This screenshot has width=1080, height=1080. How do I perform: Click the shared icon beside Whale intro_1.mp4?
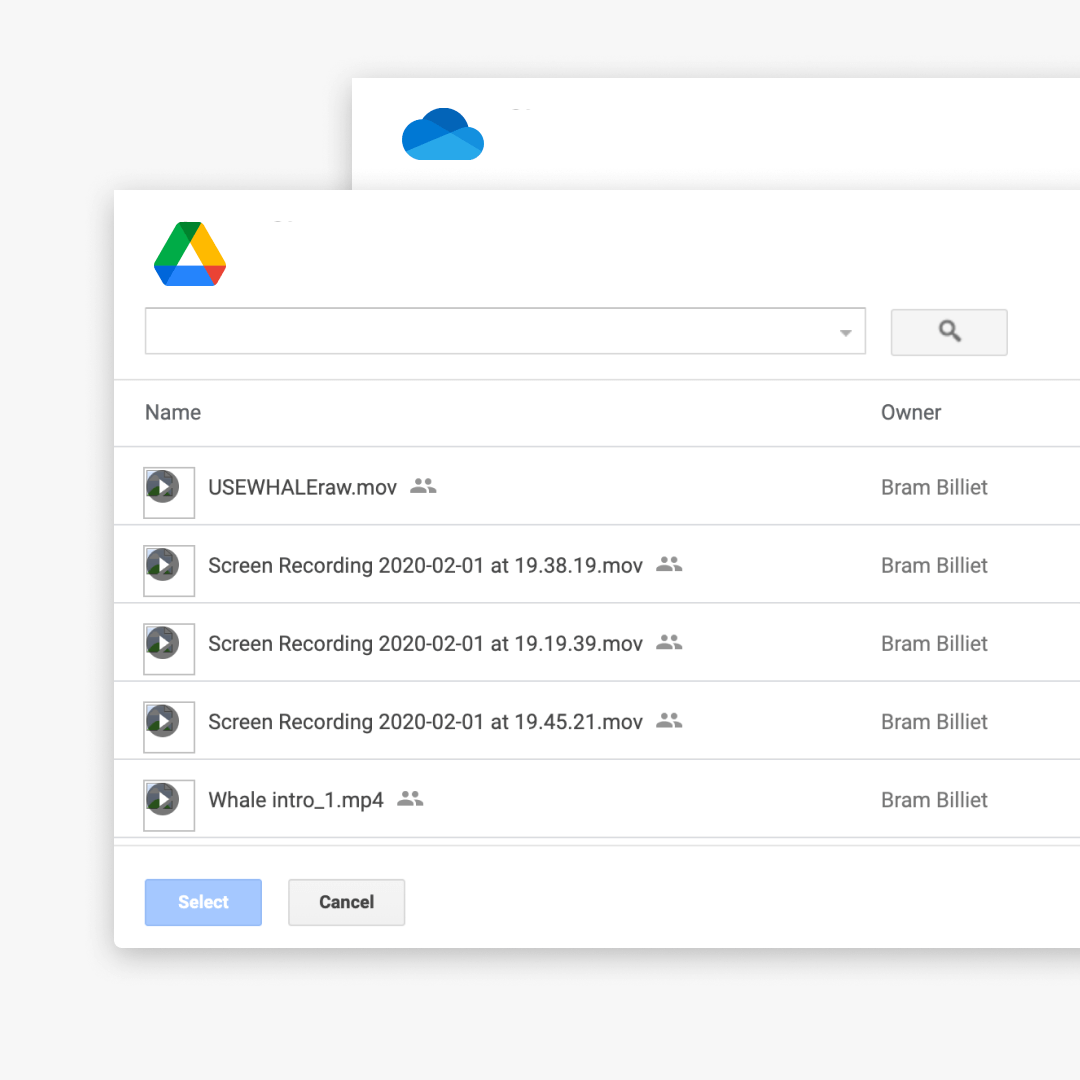[410, 798]
